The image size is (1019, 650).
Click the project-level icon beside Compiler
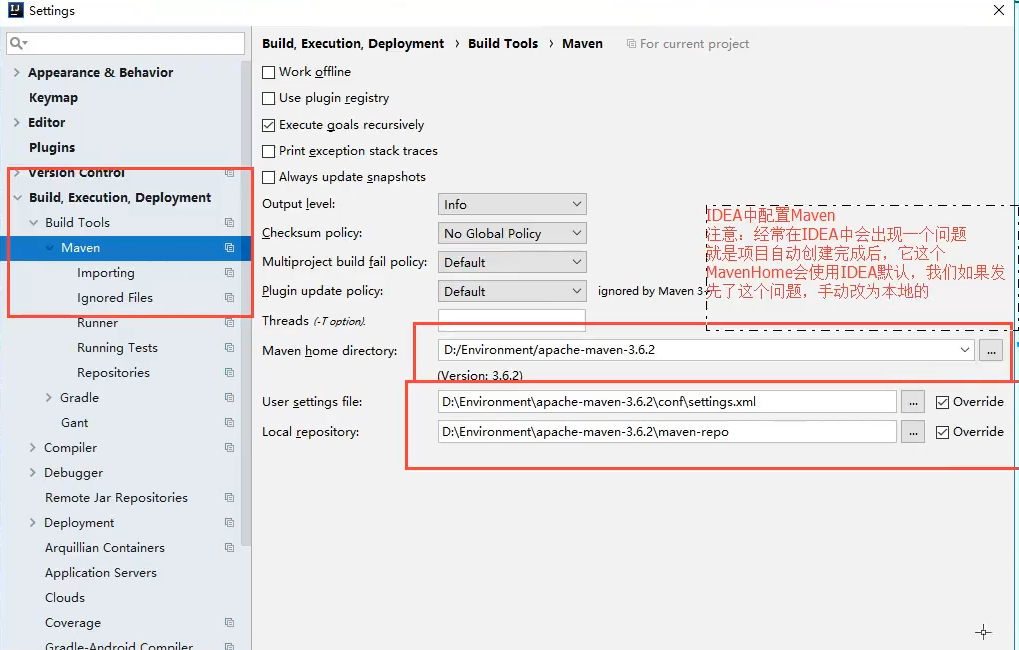pyautogui.click(x=229, y=447)
